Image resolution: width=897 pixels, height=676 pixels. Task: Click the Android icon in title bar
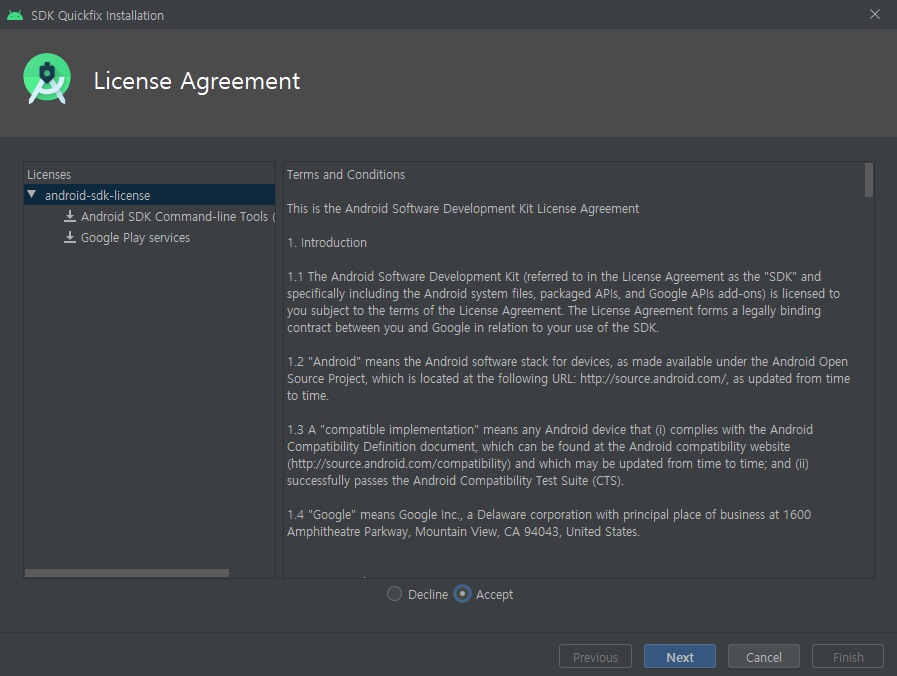(x=15, y=15)
